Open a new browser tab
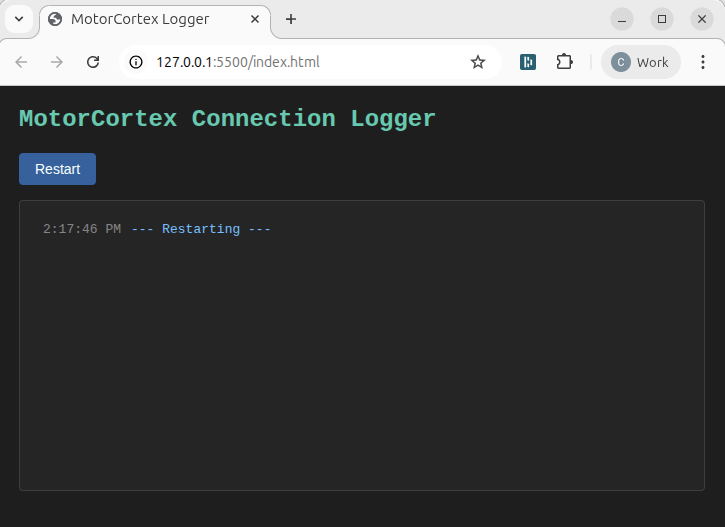The image size is (725, 527). tap(291, 19)
